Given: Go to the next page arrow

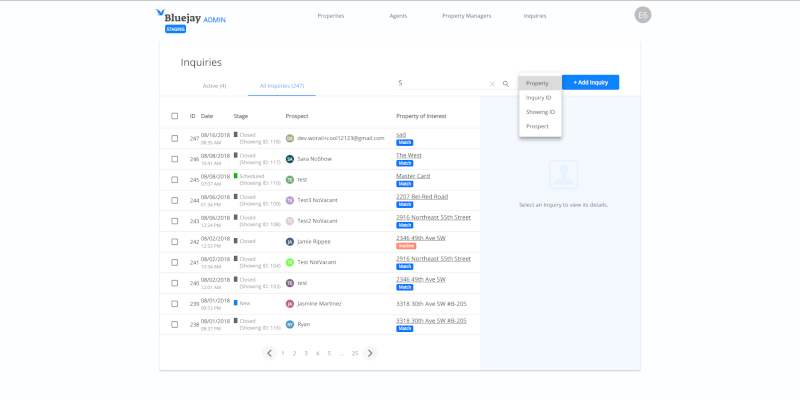Looking at the screenshot, I should click(x=370, y=353).
